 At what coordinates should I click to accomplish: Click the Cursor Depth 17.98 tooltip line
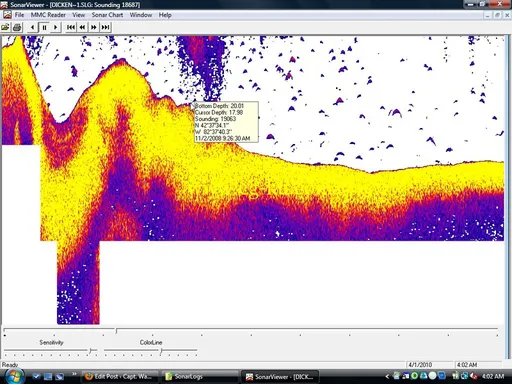(x=219, y=112)
